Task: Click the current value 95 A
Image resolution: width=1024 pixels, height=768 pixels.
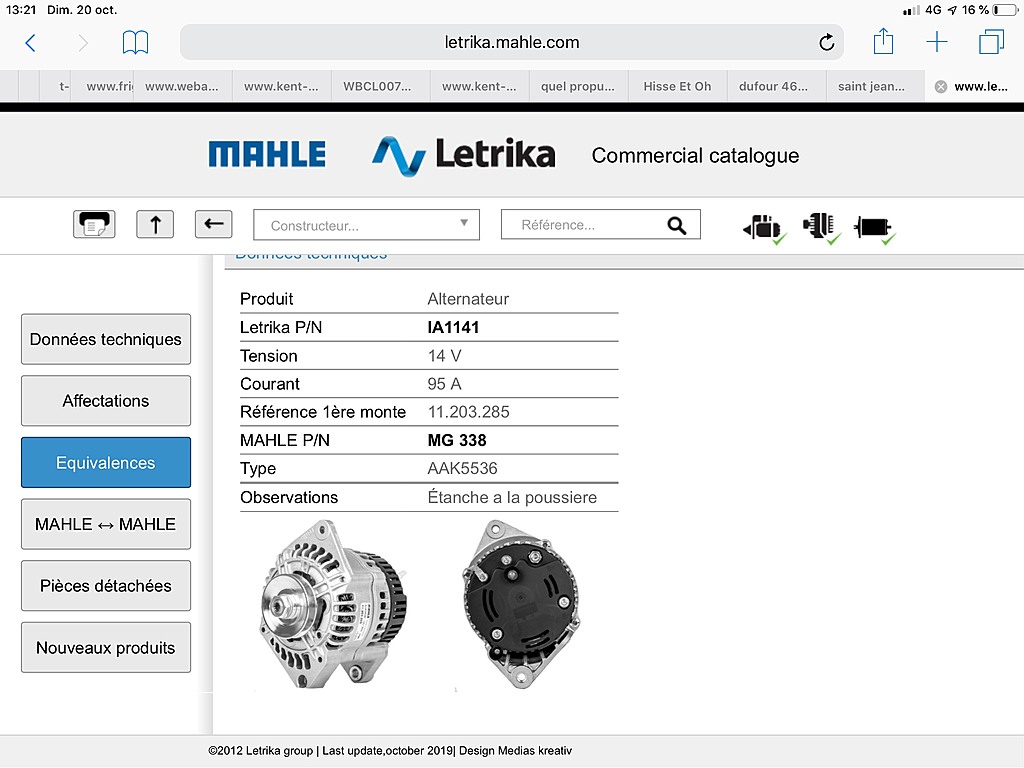Action: (444, 384)
